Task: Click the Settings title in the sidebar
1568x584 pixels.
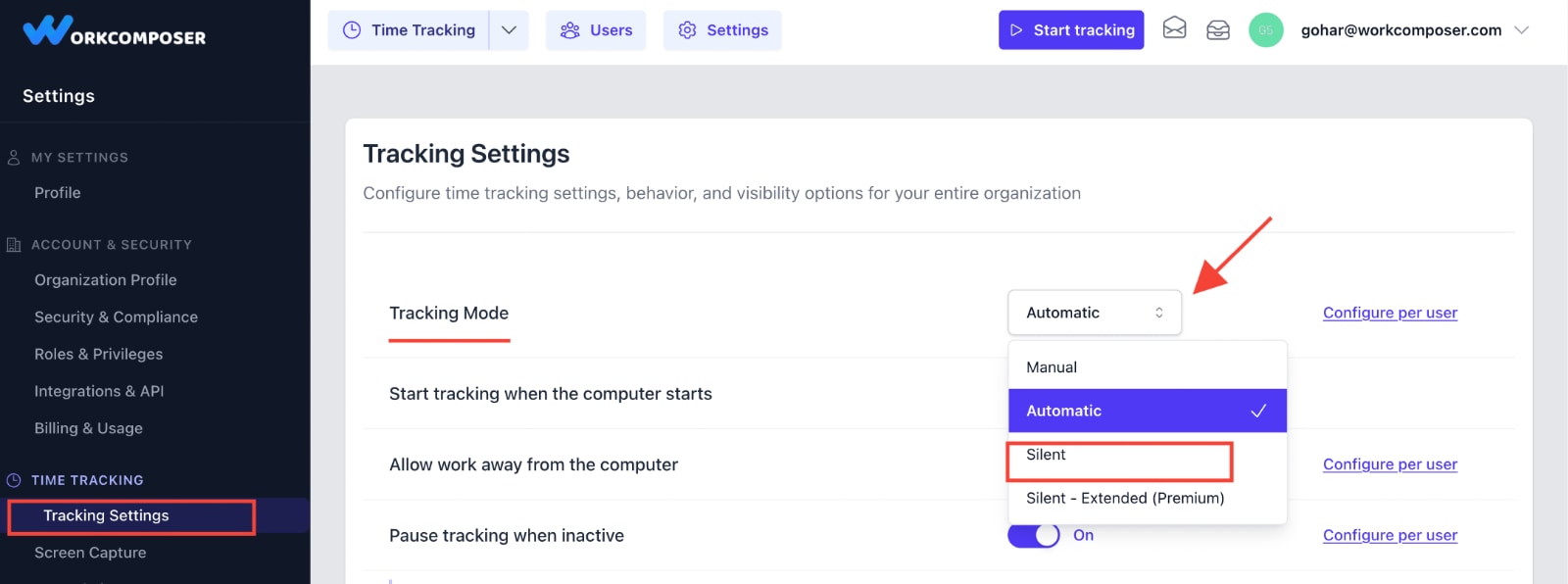Action: click(59, 96)
